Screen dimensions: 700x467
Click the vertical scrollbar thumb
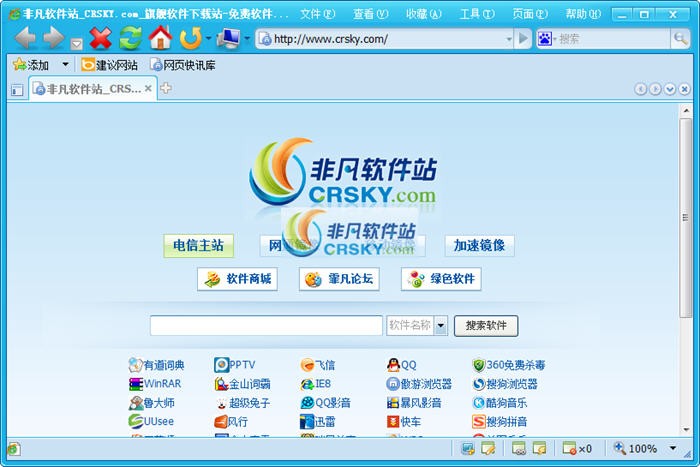(x=686, y=218)
